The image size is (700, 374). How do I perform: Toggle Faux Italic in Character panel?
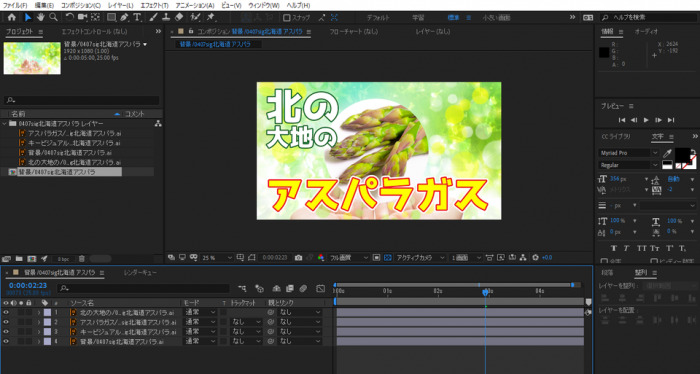coord(627,248)
